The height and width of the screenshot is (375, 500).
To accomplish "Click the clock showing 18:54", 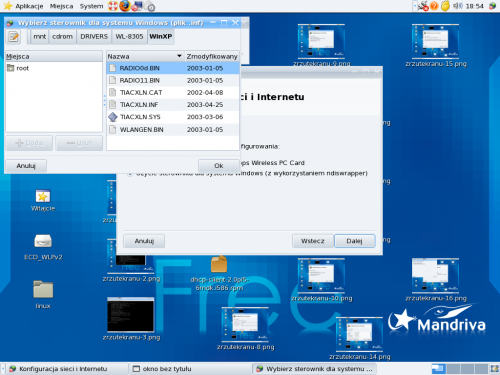I will [x=475, y=6].
